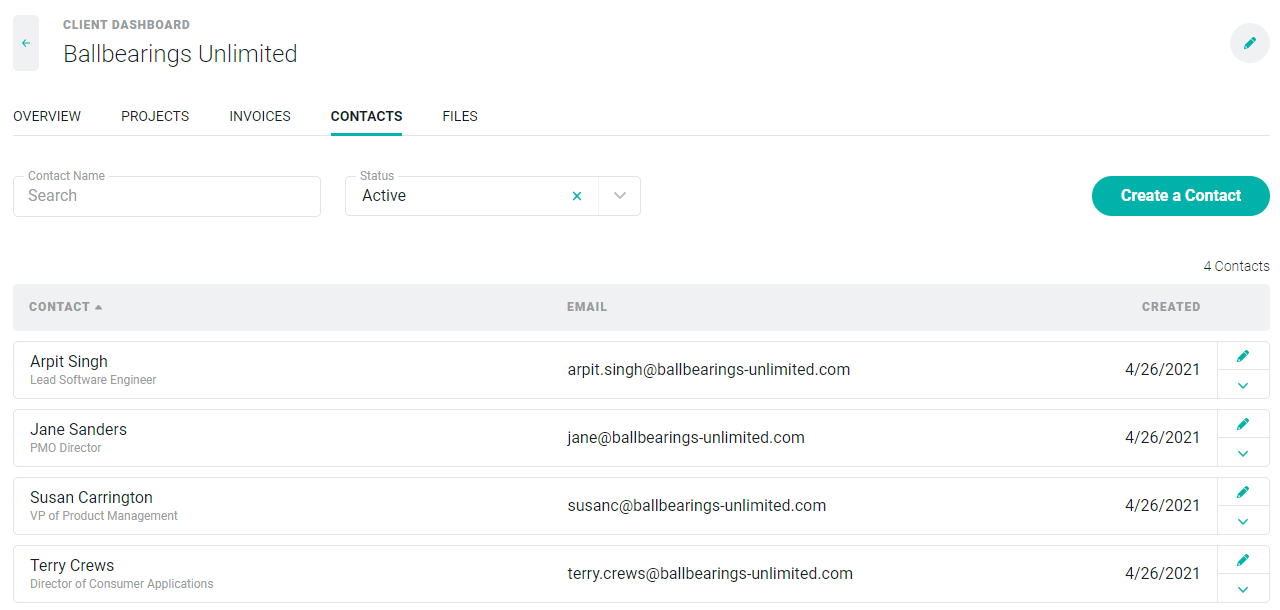Switch to the Overview tab

pyautogui.click(x=47, y=116)
